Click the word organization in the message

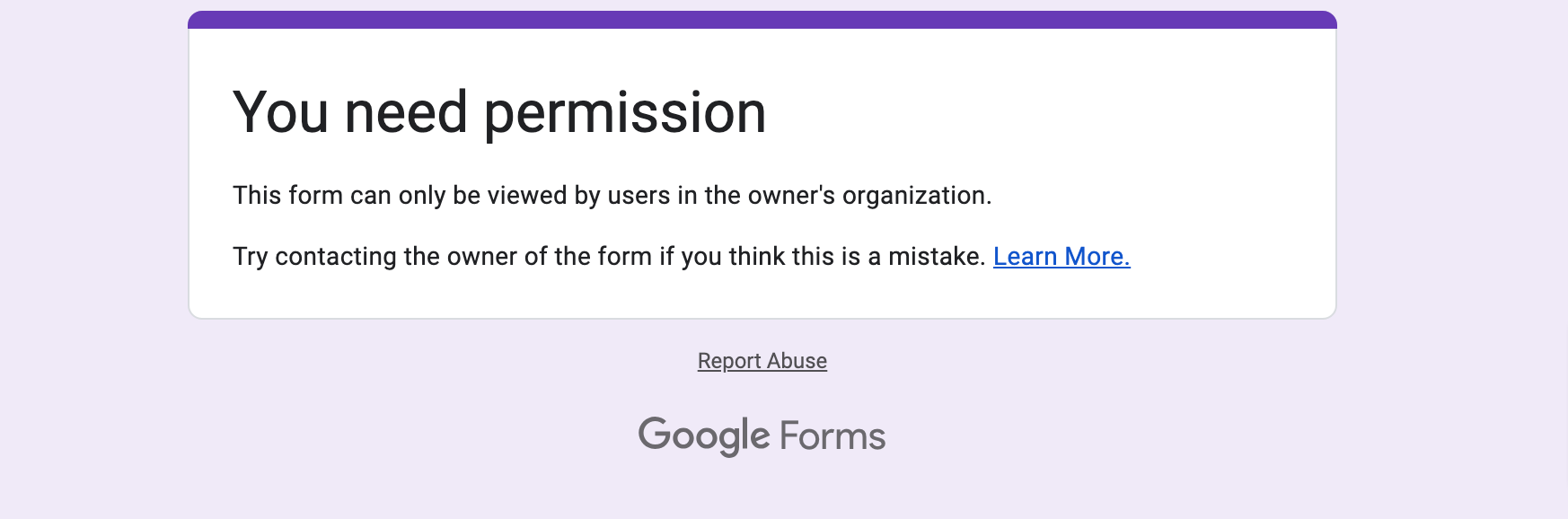[x=914, y=197]
